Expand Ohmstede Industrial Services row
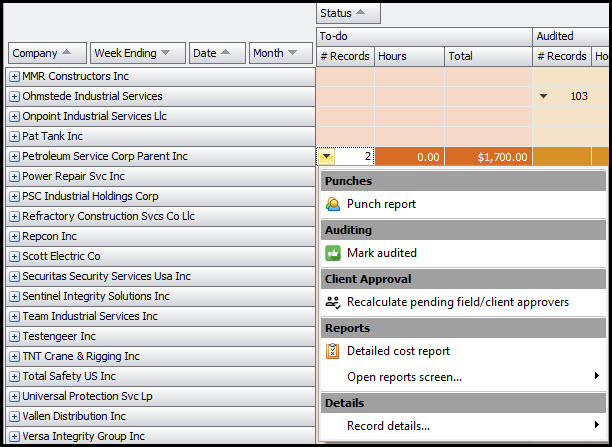Image resolution: width=612 pixels, height=447 pixels. [14, 96]
